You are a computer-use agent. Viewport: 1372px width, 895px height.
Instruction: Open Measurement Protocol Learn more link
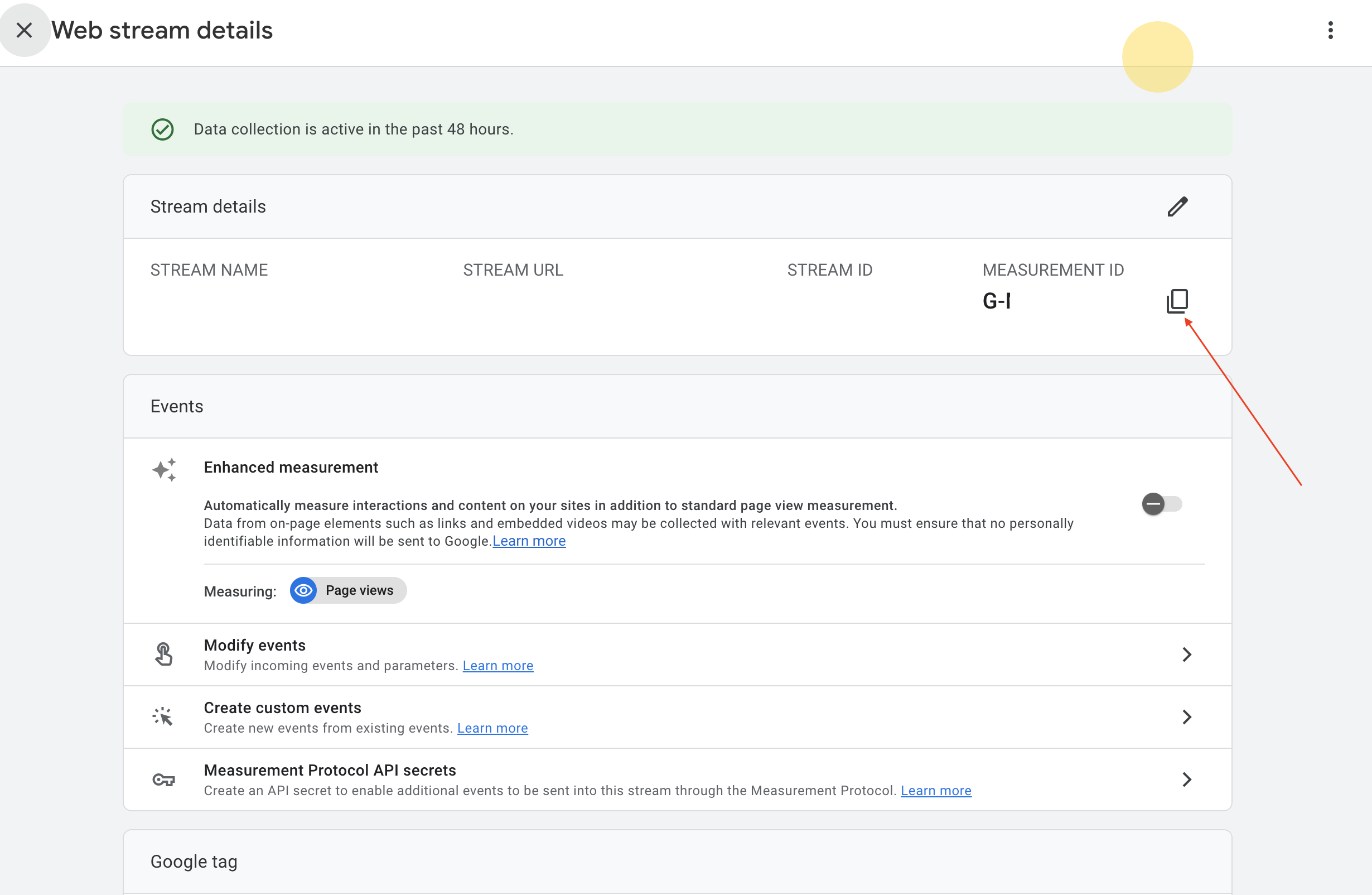[x=936, y=791]
